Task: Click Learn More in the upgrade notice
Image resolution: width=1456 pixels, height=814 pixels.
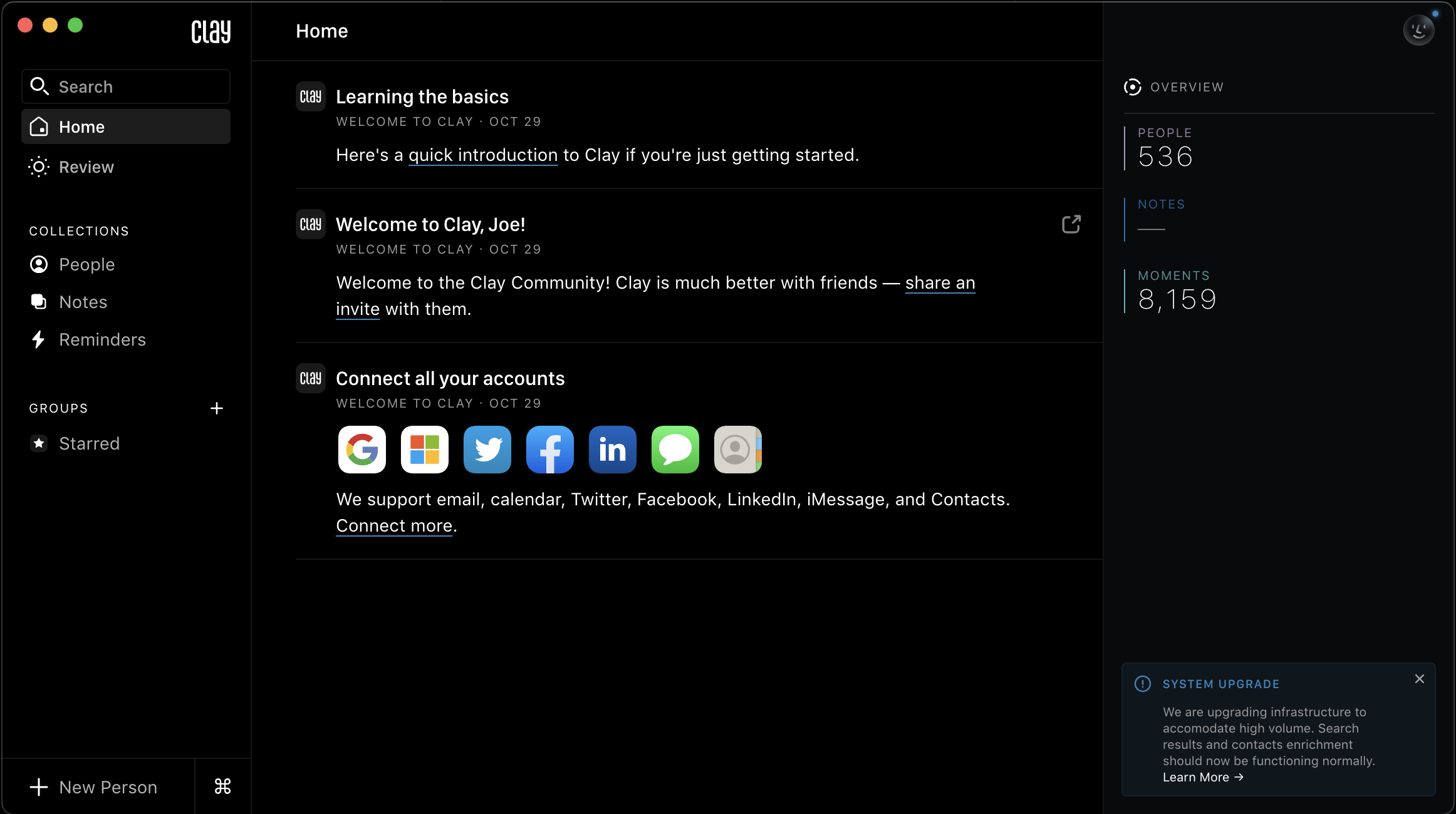Action: 1202,777
